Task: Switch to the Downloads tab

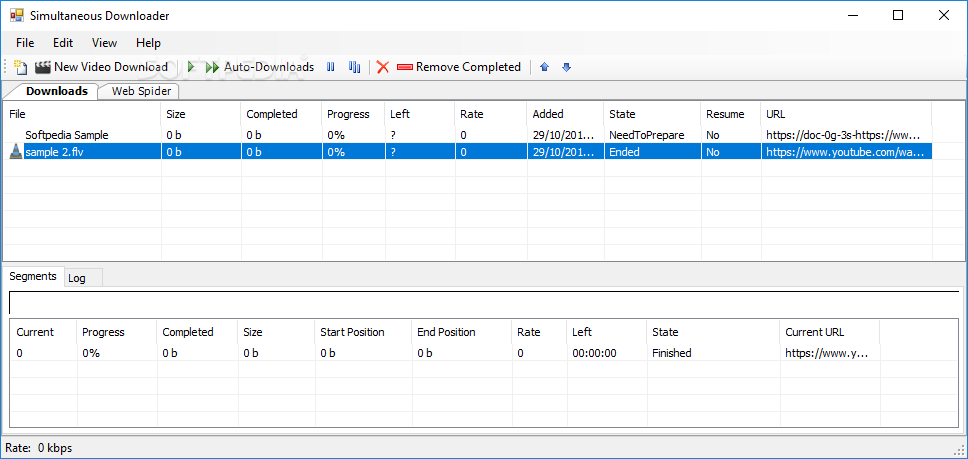Action: pyautogui.click(x=57, y=91)
